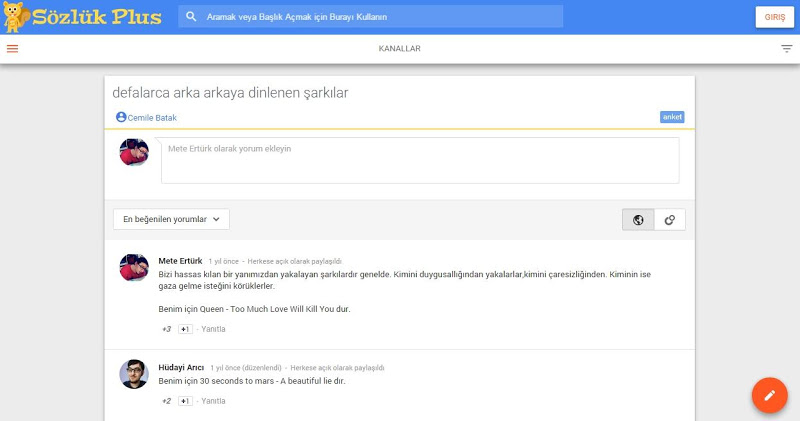Click the anket tag
The width and height of the screenshot is (800, 421).
click(x=672, y=117)
